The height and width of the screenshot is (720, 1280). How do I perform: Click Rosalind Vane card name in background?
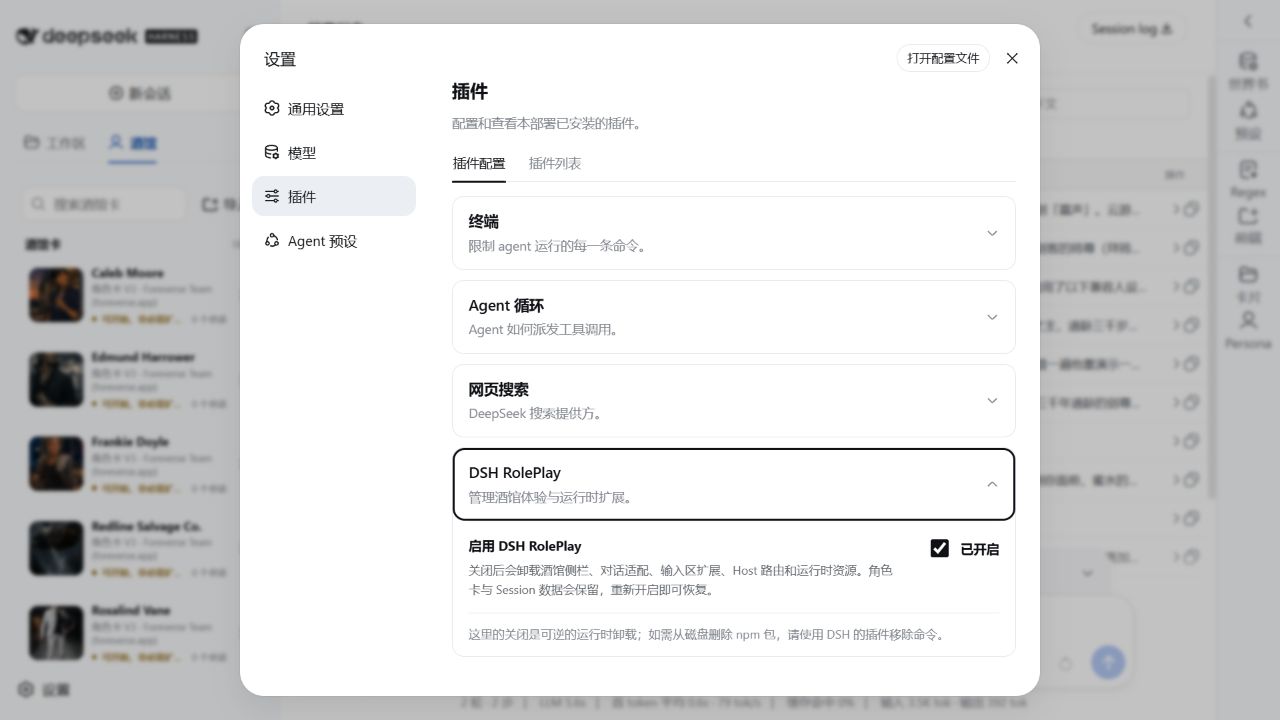pyautogui.click(x=131, y=610)
